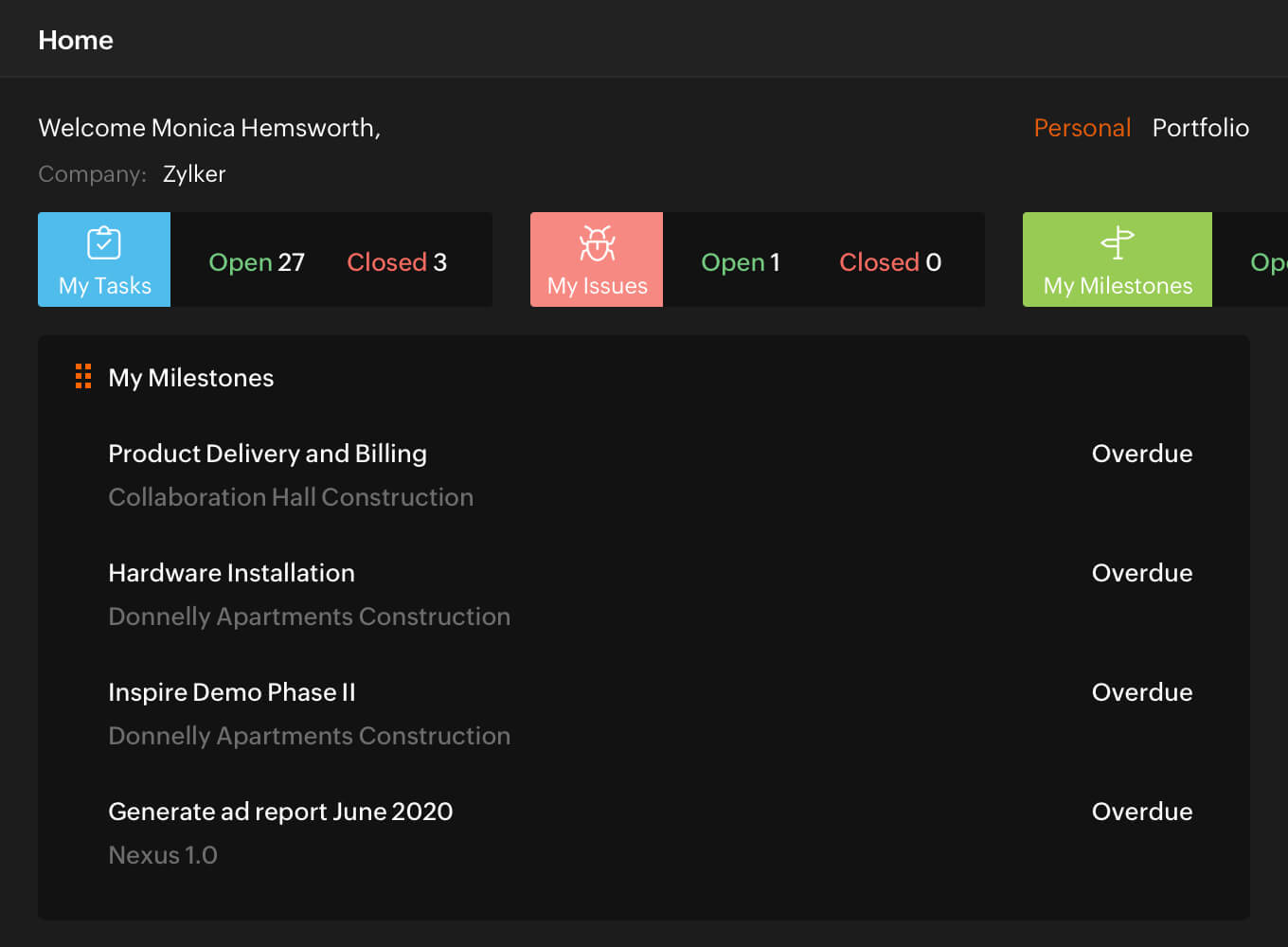Click the My Milestones signpost icon
The height and width of the screenshot is (947, 1288).
(x=1118, y=243)
